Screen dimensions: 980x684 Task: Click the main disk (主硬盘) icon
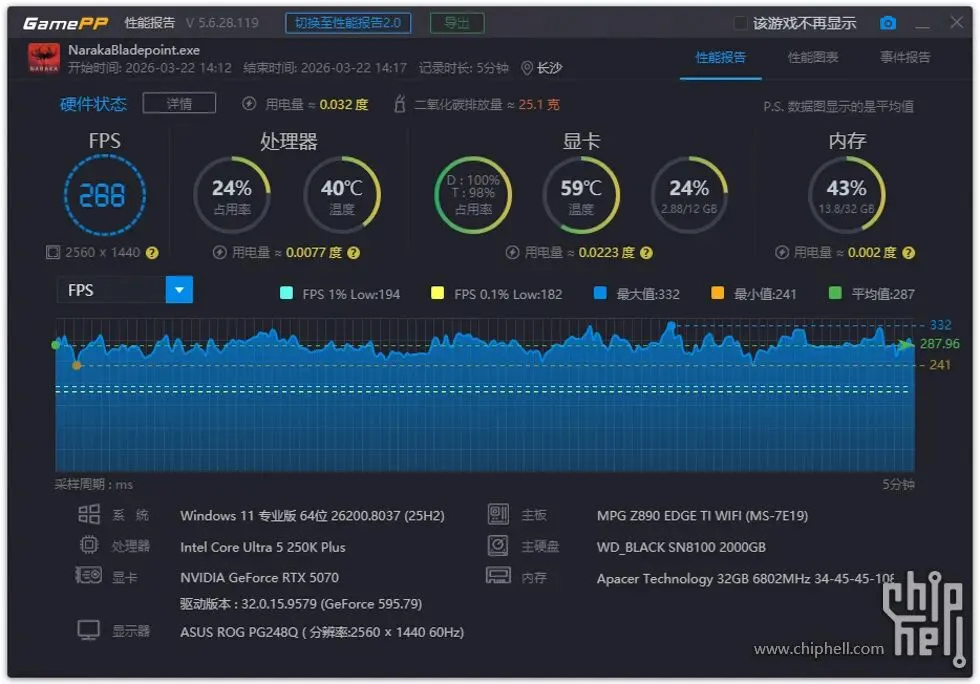coord(498,545)
